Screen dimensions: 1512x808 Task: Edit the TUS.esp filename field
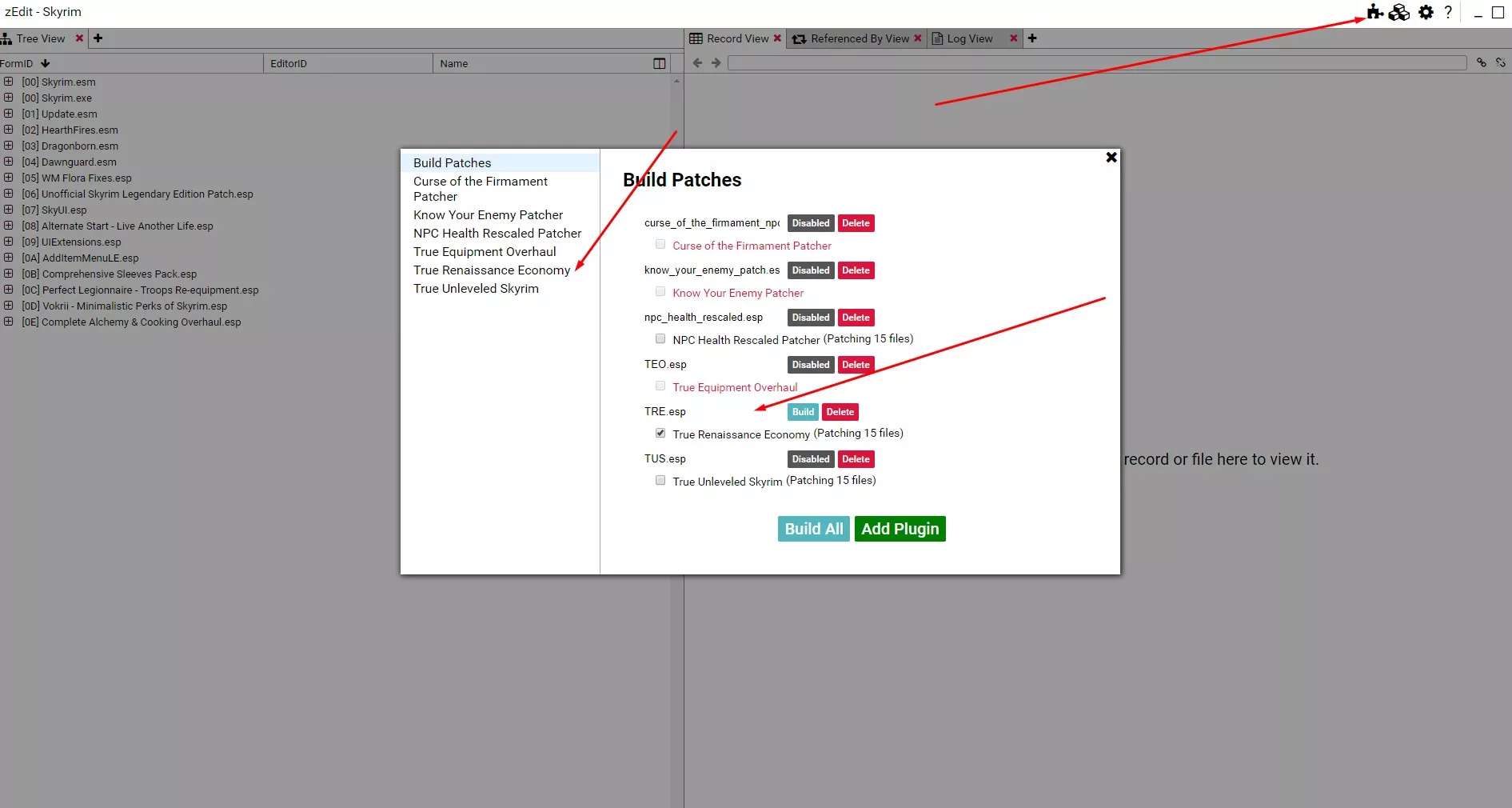tap(712, 458)
